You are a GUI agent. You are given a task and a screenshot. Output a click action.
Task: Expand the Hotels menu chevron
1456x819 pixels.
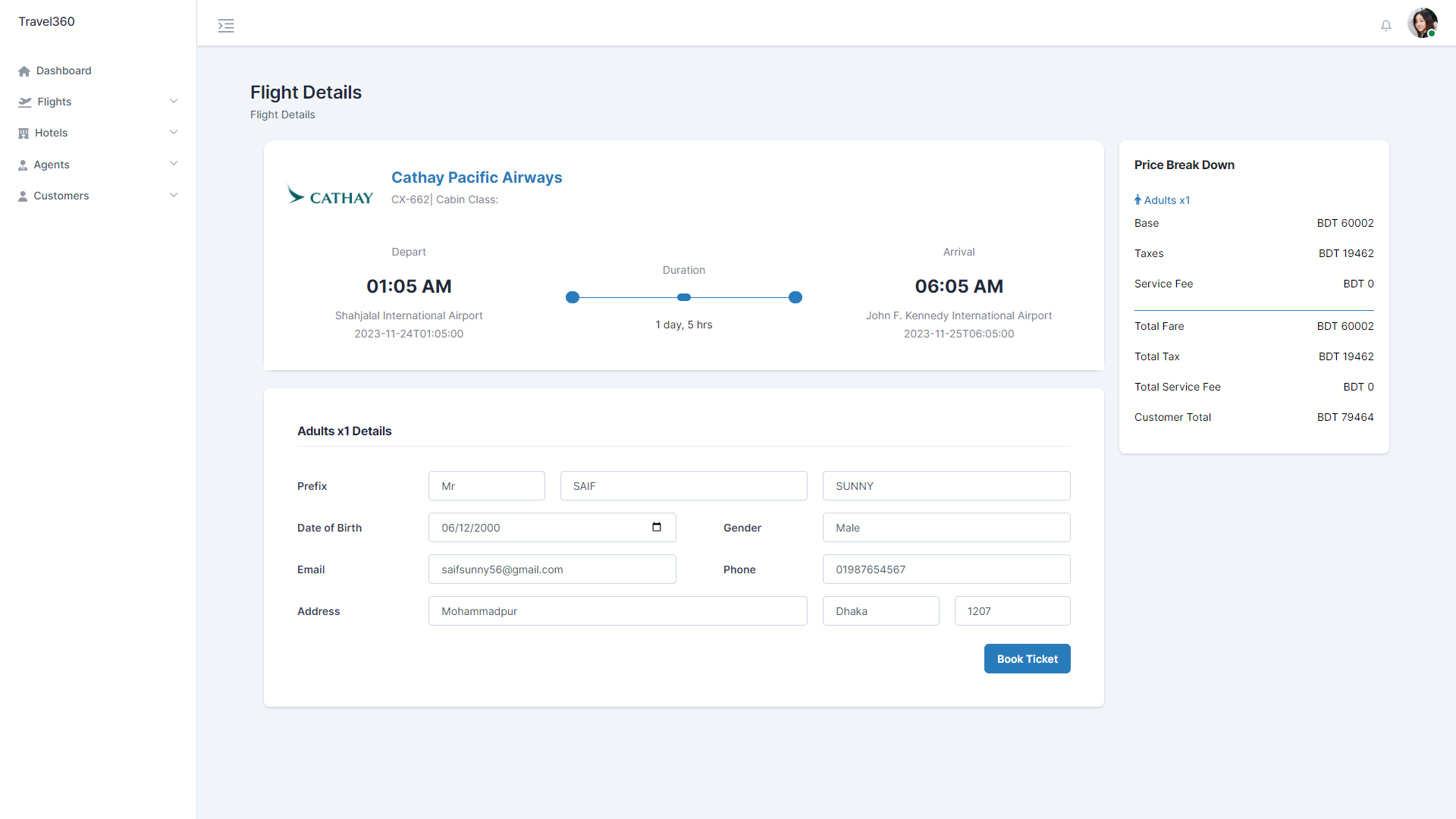174,132
